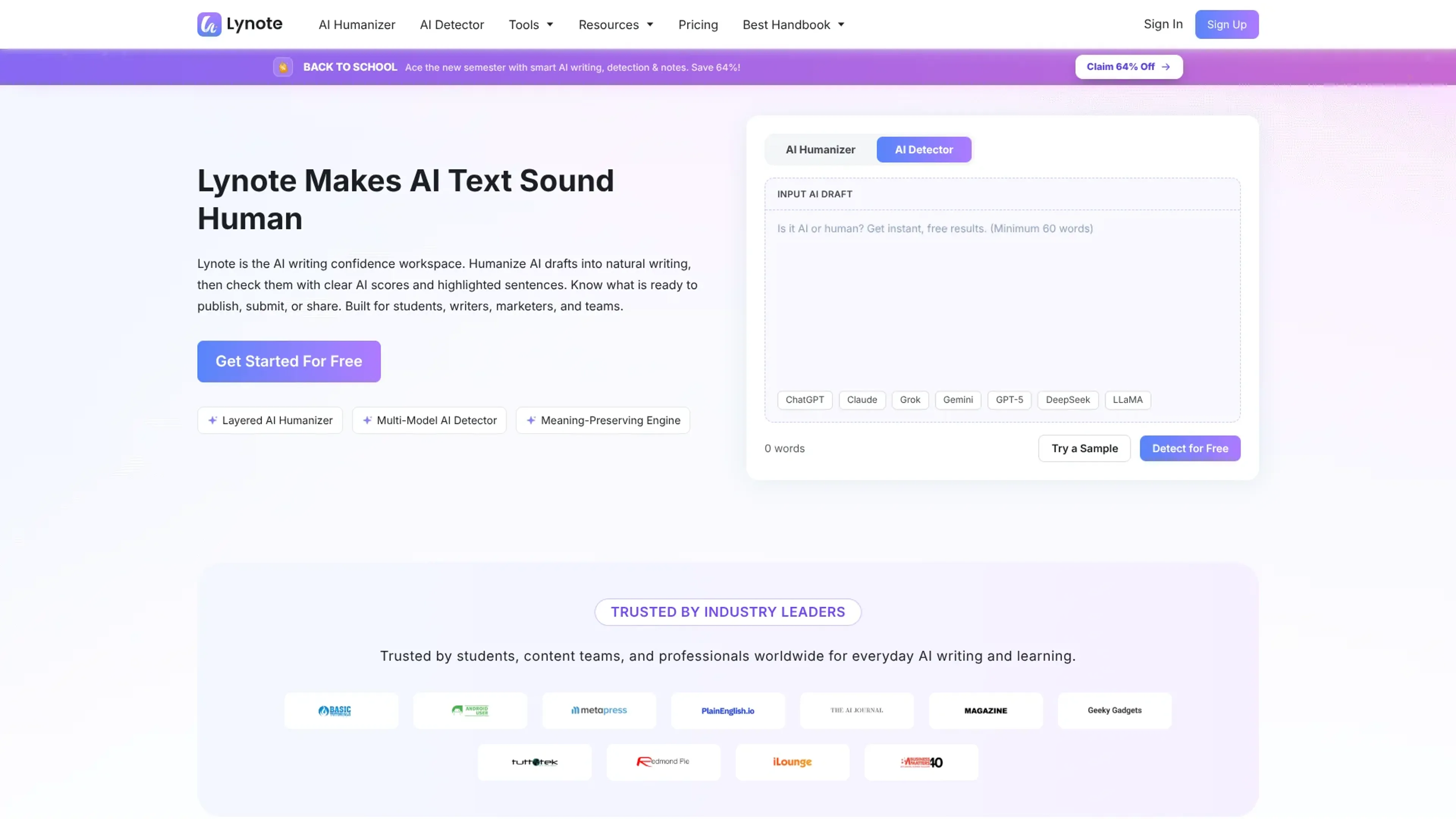Screen dimensions: 1456x819
Task: Open AI Humanizer in the top navigation
Action: [357, 24]
